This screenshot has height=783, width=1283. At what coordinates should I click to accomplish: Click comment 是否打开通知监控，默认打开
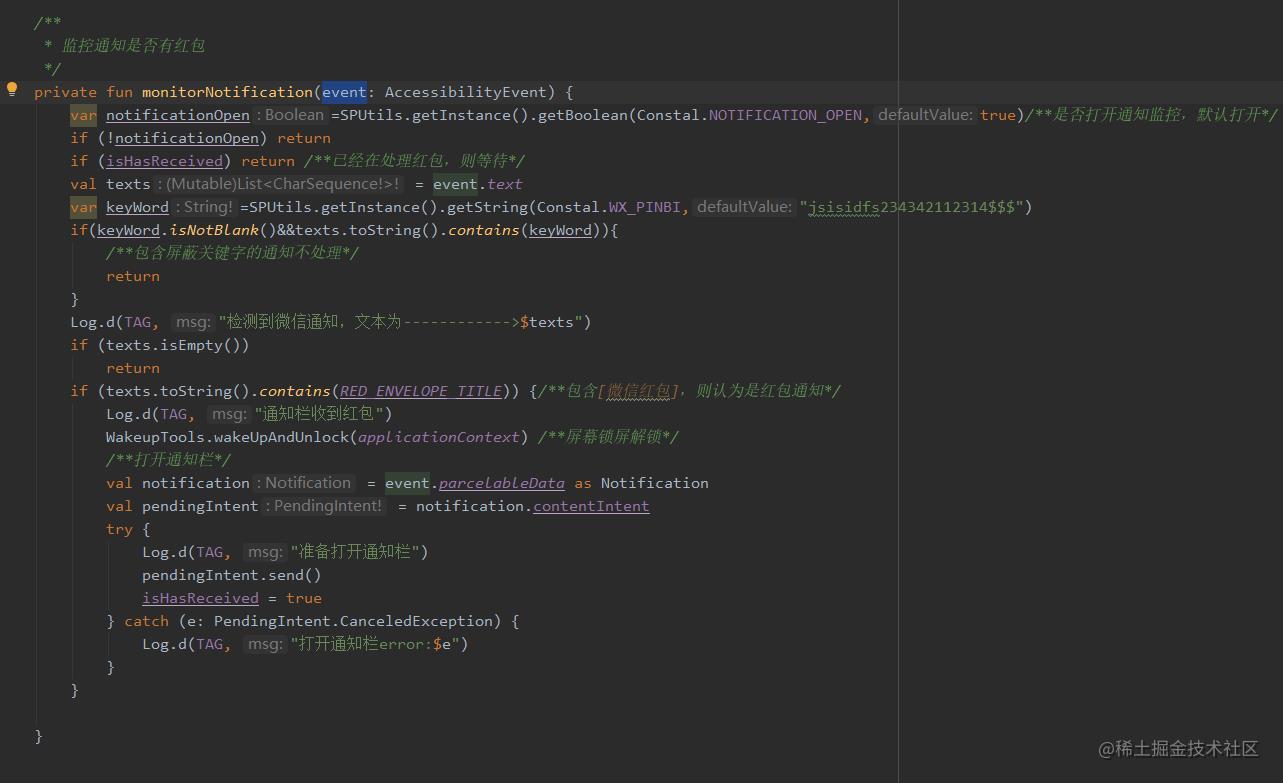point(1152,115)
